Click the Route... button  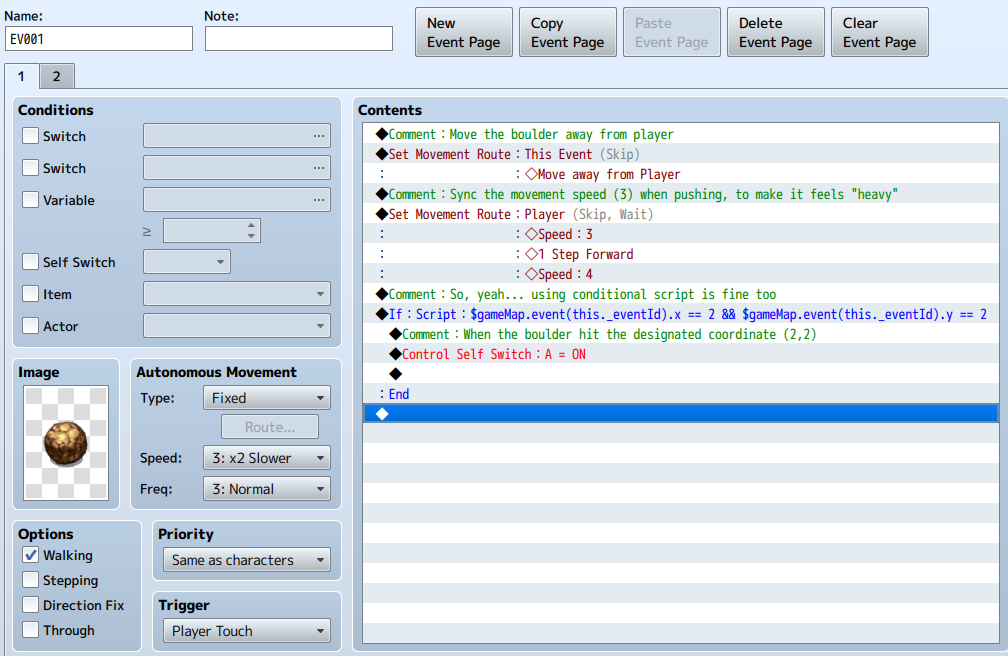[x=270, y=427]
